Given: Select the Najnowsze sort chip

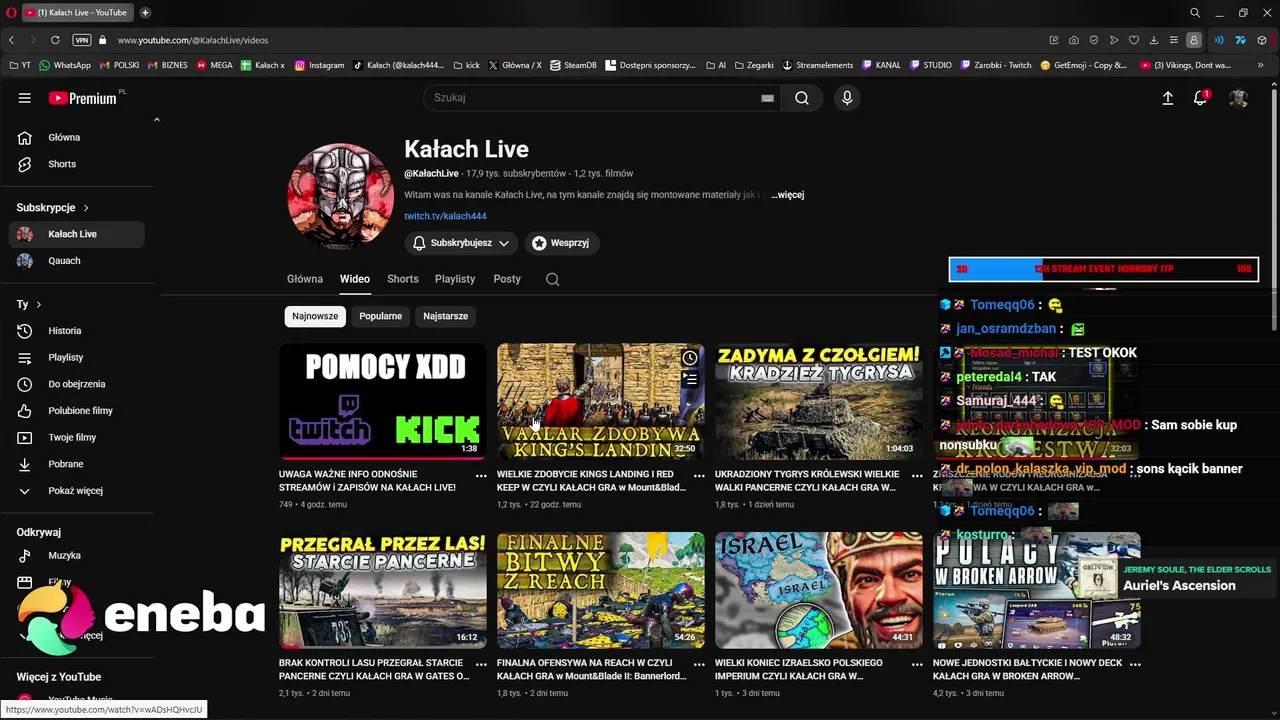Looking at the screenshot, I should [x=315, y=316].
